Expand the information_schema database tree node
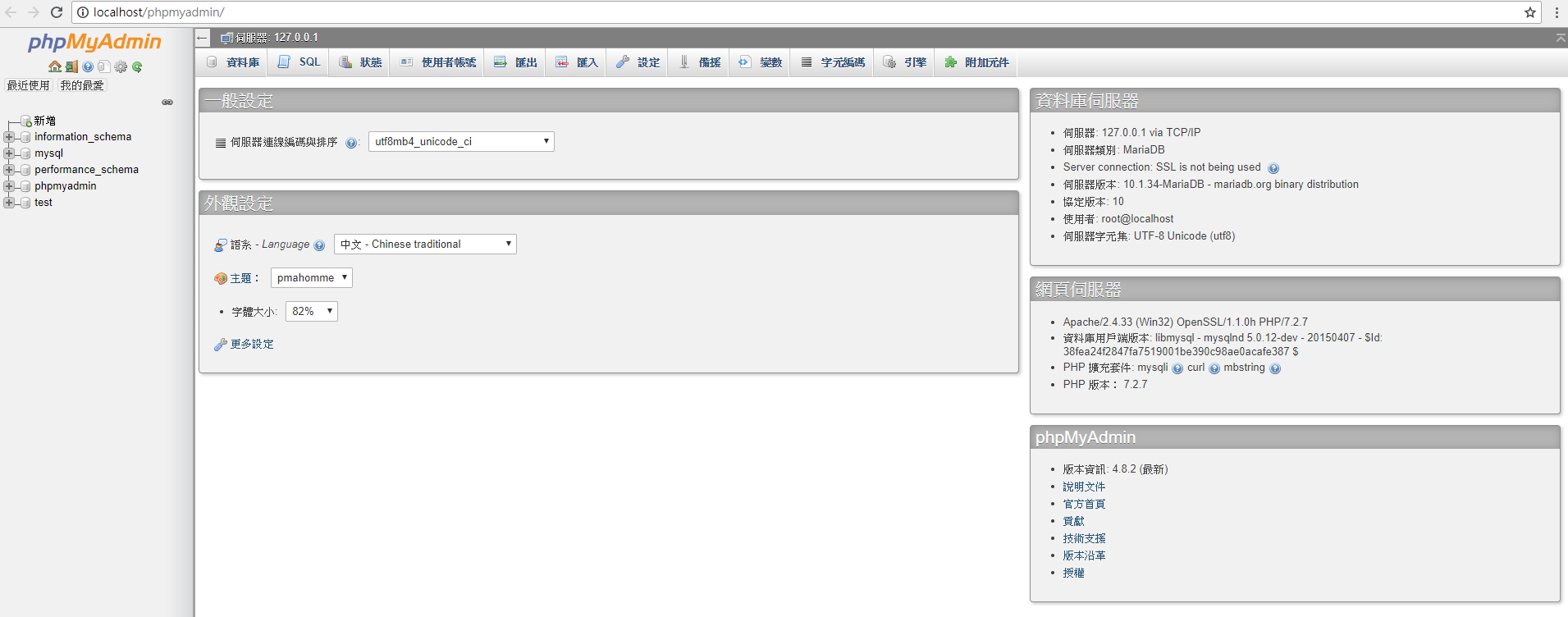The width and height of the screenshot is (1568, 617). [x=9, y=137]
